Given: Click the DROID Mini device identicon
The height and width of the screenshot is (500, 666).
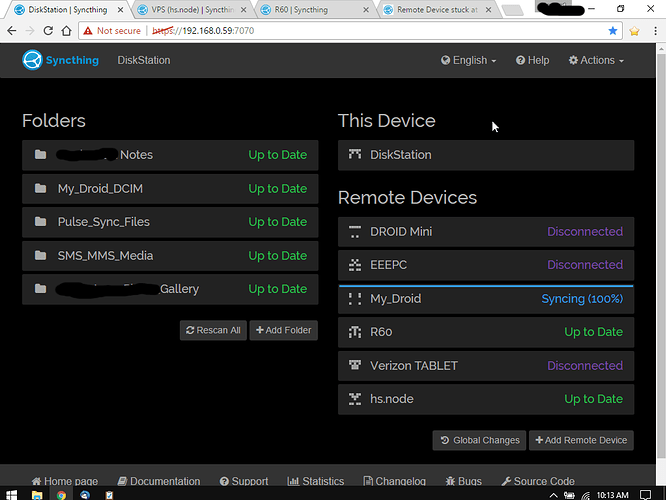Looking at the screenshot, I should [355, 232].
